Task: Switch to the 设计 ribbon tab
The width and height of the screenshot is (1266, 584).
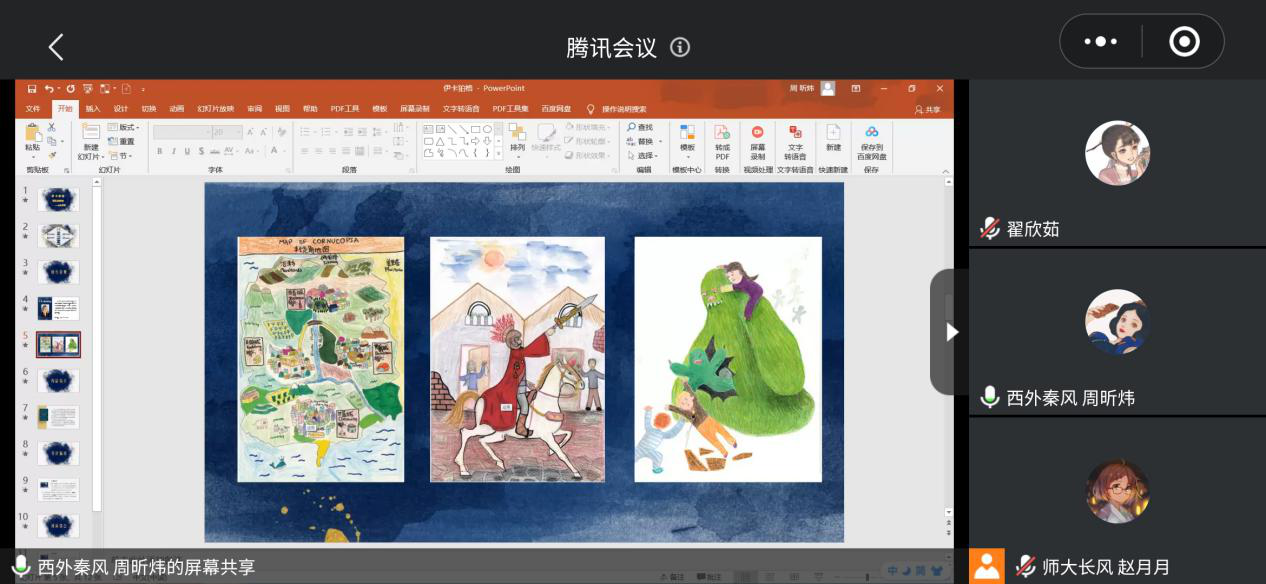Action: 121,109
